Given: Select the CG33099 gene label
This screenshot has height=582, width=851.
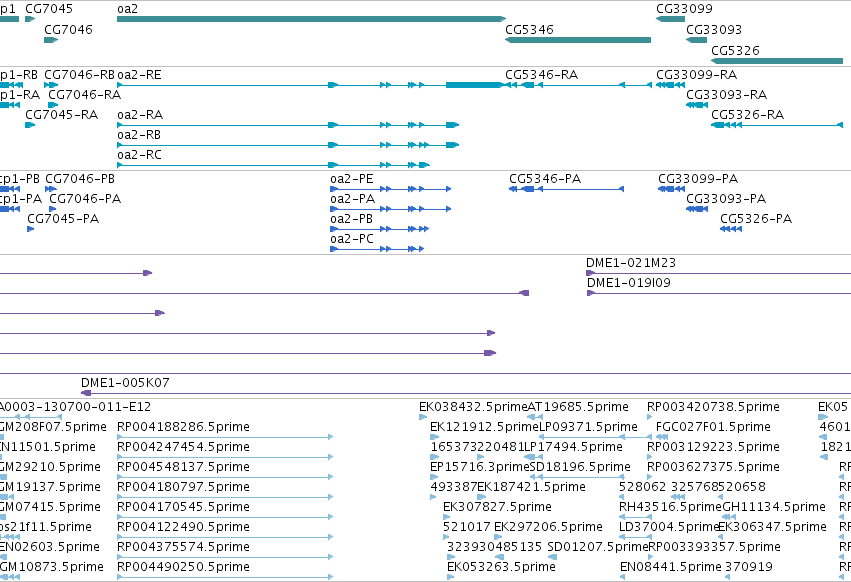Looking at the screenshot, I should click(x=684, y=9).
